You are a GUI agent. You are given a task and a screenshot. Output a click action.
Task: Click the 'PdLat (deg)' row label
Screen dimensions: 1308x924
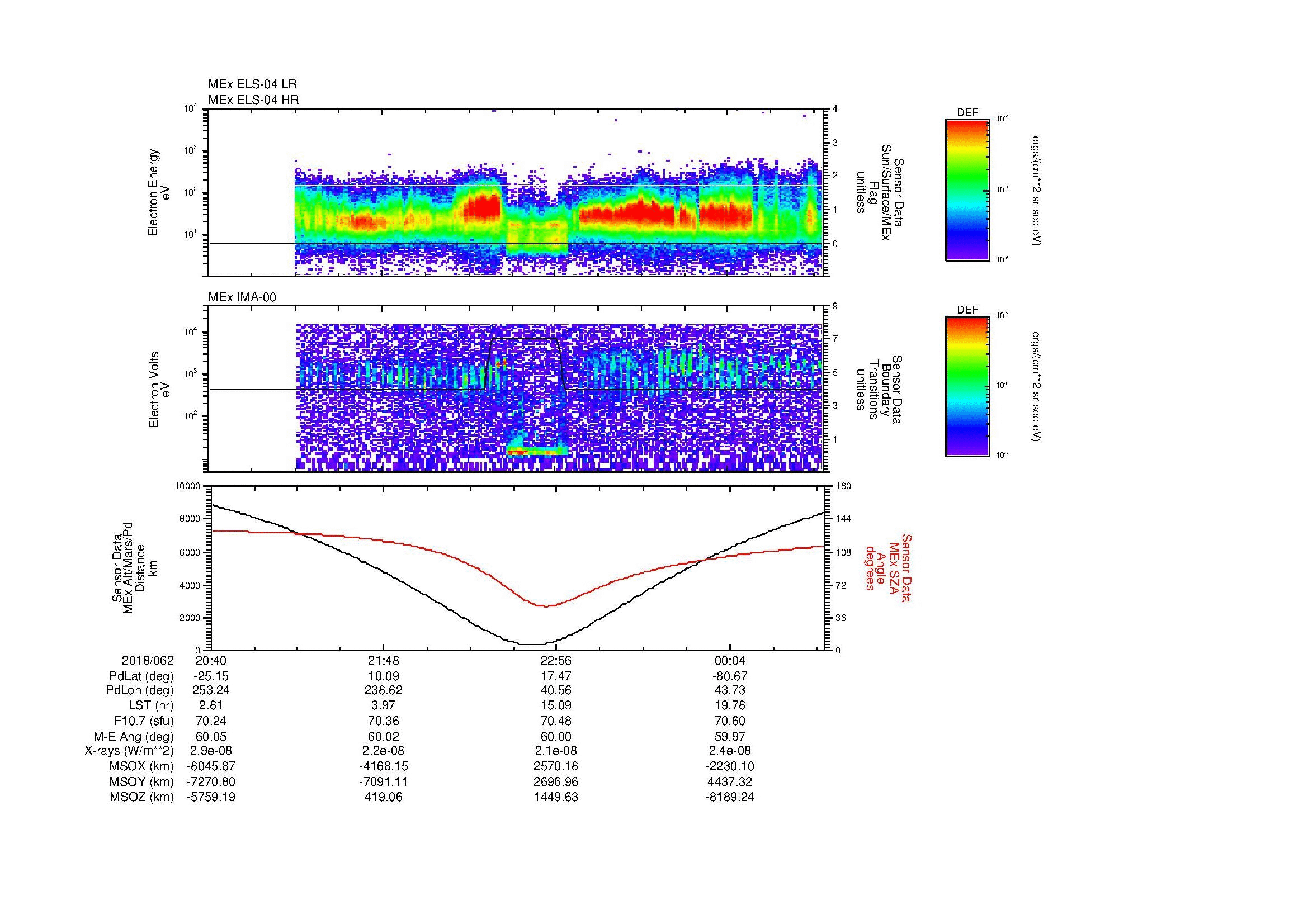[x=141, y=676]
